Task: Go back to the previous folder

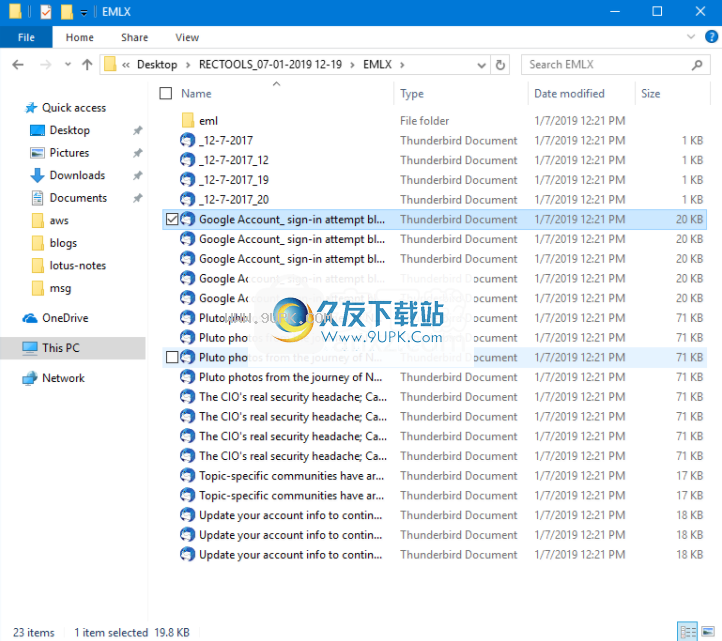Action: [18, 64]
